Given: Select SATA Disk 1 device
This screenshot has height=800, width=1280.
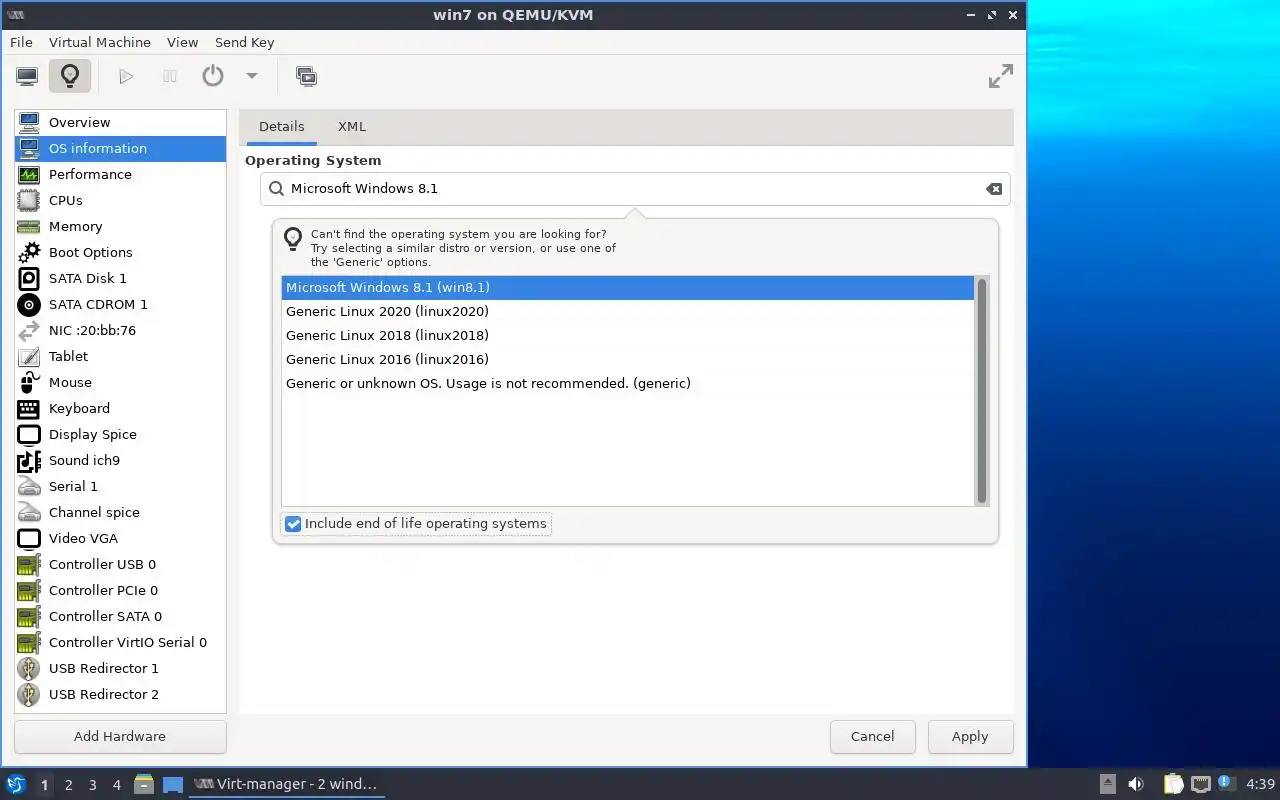Looking at the screenshot, I should pyautogui.click(x=120, y=278).
